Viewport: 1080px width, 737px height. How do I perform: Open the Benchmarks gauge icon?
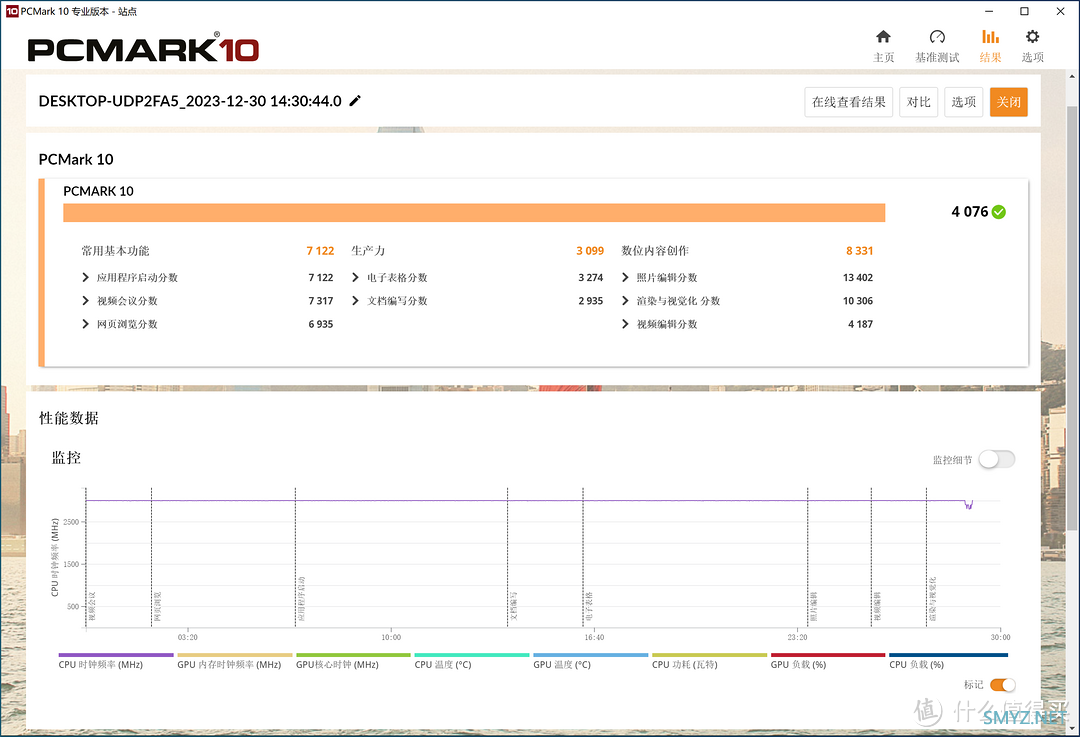tap(937, 37)
